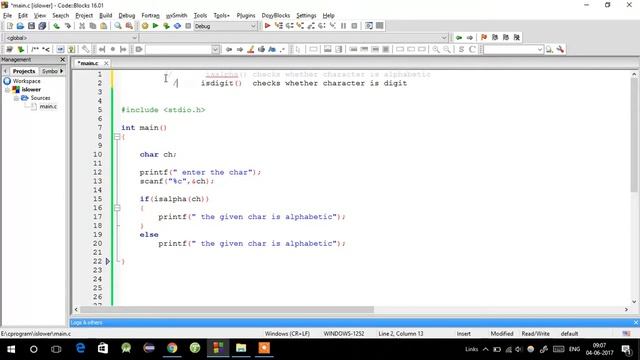
Task: Switch to the Symbols tab in Management
Action: click(x=50, y=71)
